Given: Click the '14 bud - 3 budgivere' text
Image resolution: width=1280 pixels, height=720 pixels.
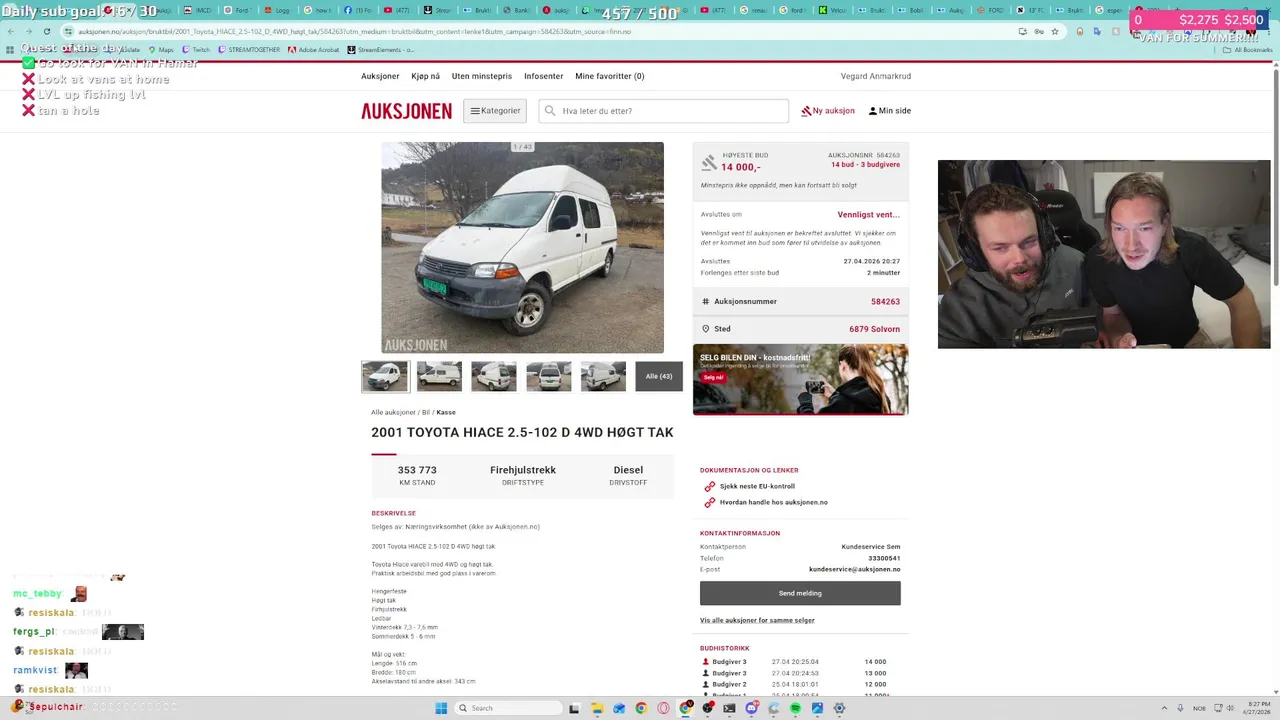Looking at the screenshot, I should 865,164.
